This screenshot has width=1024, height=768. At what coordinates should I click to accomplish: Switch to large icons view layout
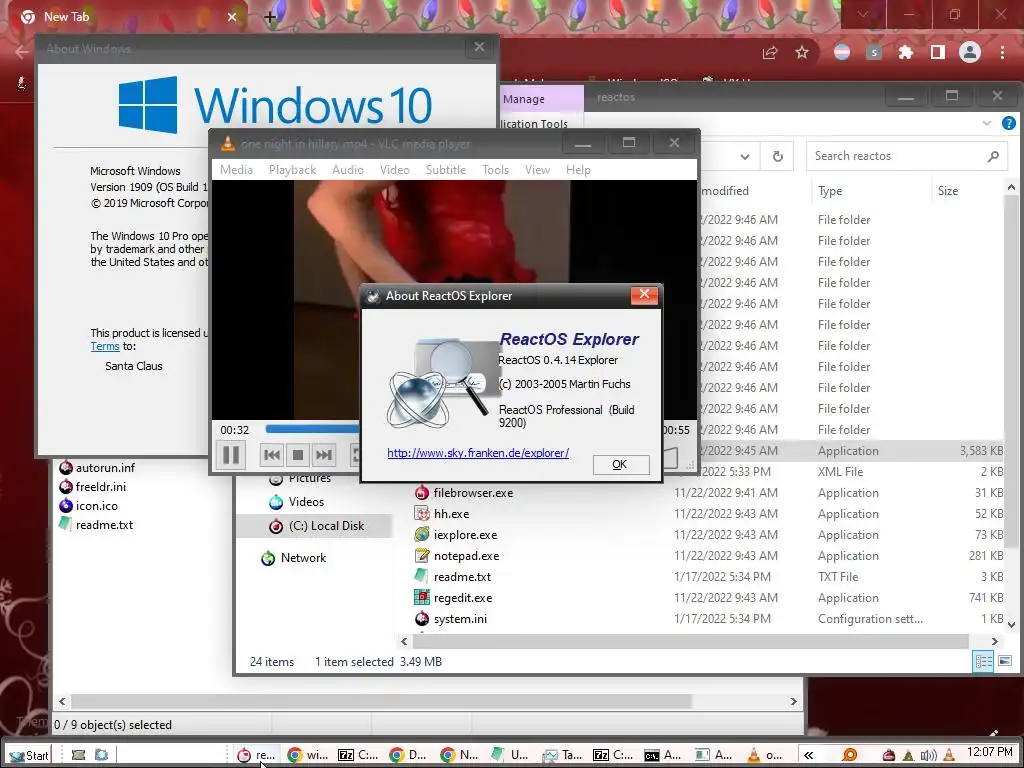(x=1005, y=661)
